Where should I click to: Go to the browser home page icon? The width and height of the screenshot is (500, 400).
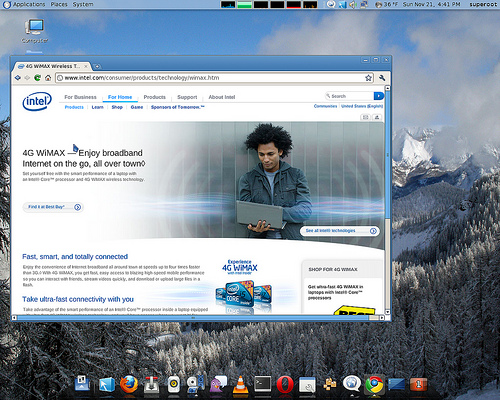pos(48,78)
